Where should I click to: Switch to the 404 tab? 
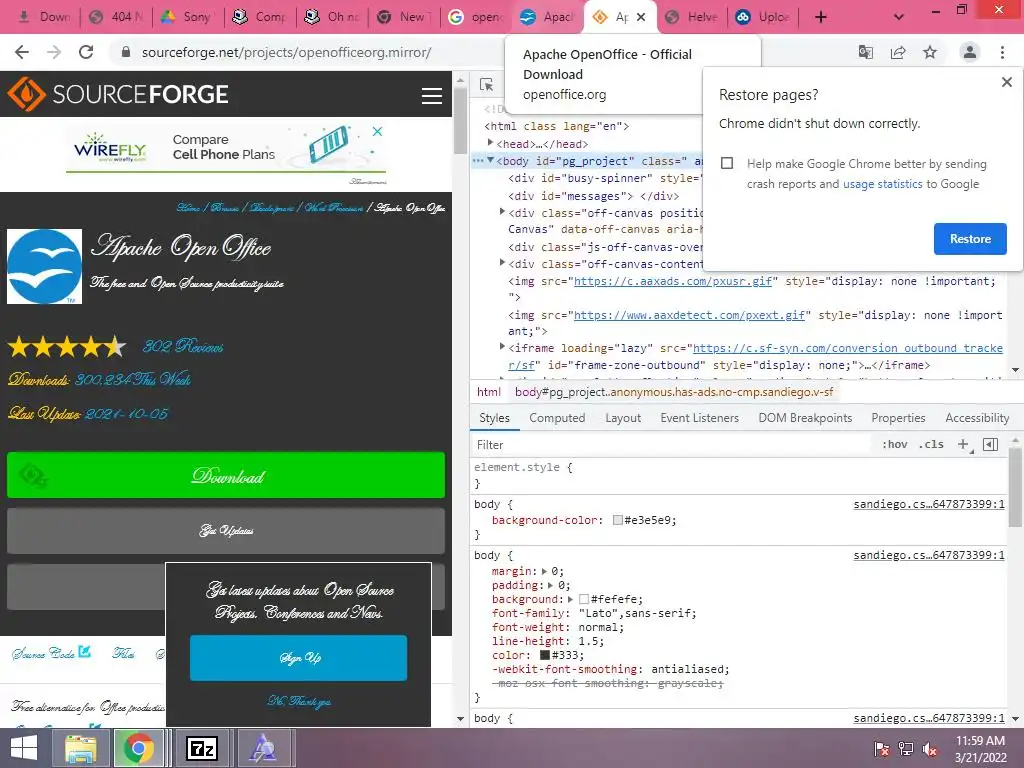pos(116,17)
